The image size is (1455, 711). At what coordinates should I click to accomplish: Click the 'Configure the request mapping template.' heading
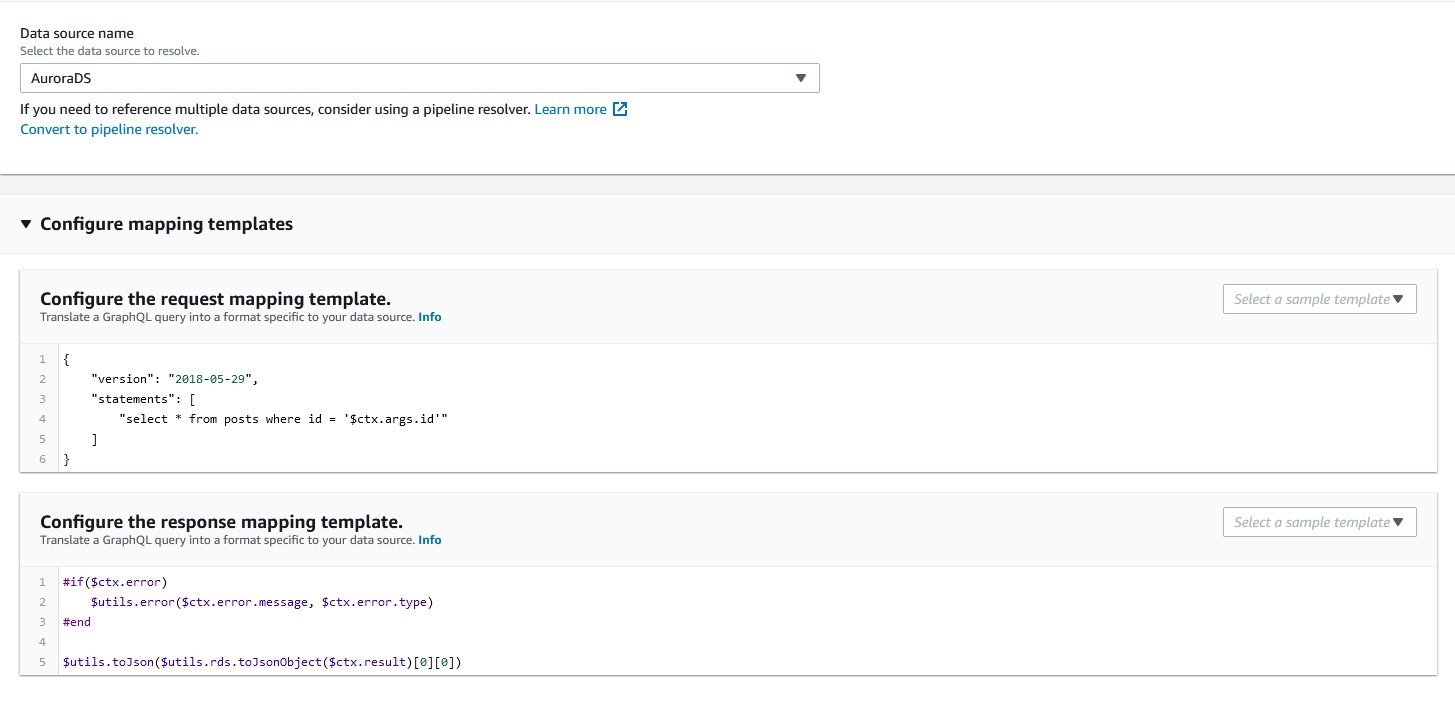pyautogui.click(x=215, y=299)
